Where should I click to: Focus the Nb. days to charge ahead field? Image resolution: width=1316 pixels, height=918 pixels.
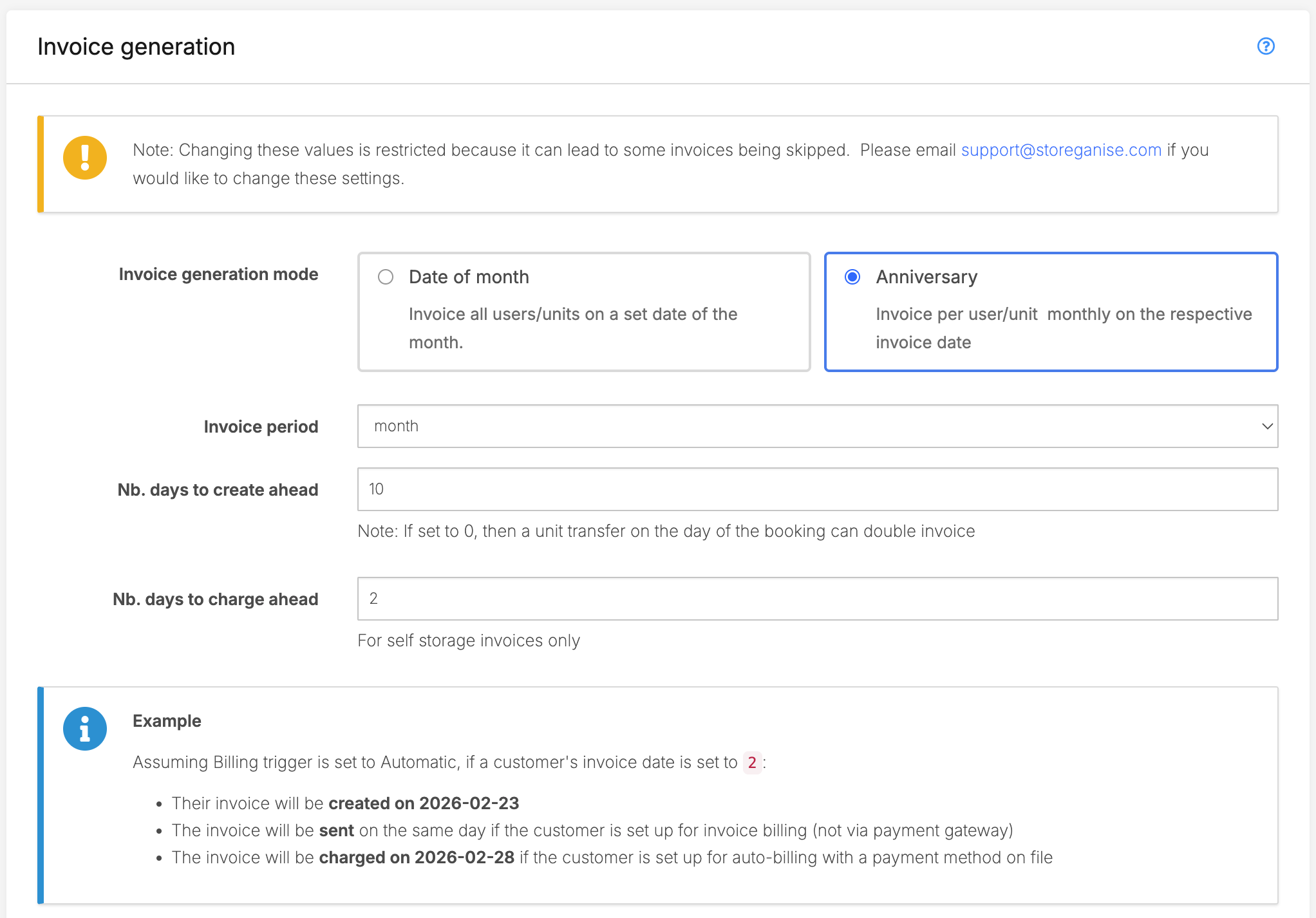coord(816,599)
